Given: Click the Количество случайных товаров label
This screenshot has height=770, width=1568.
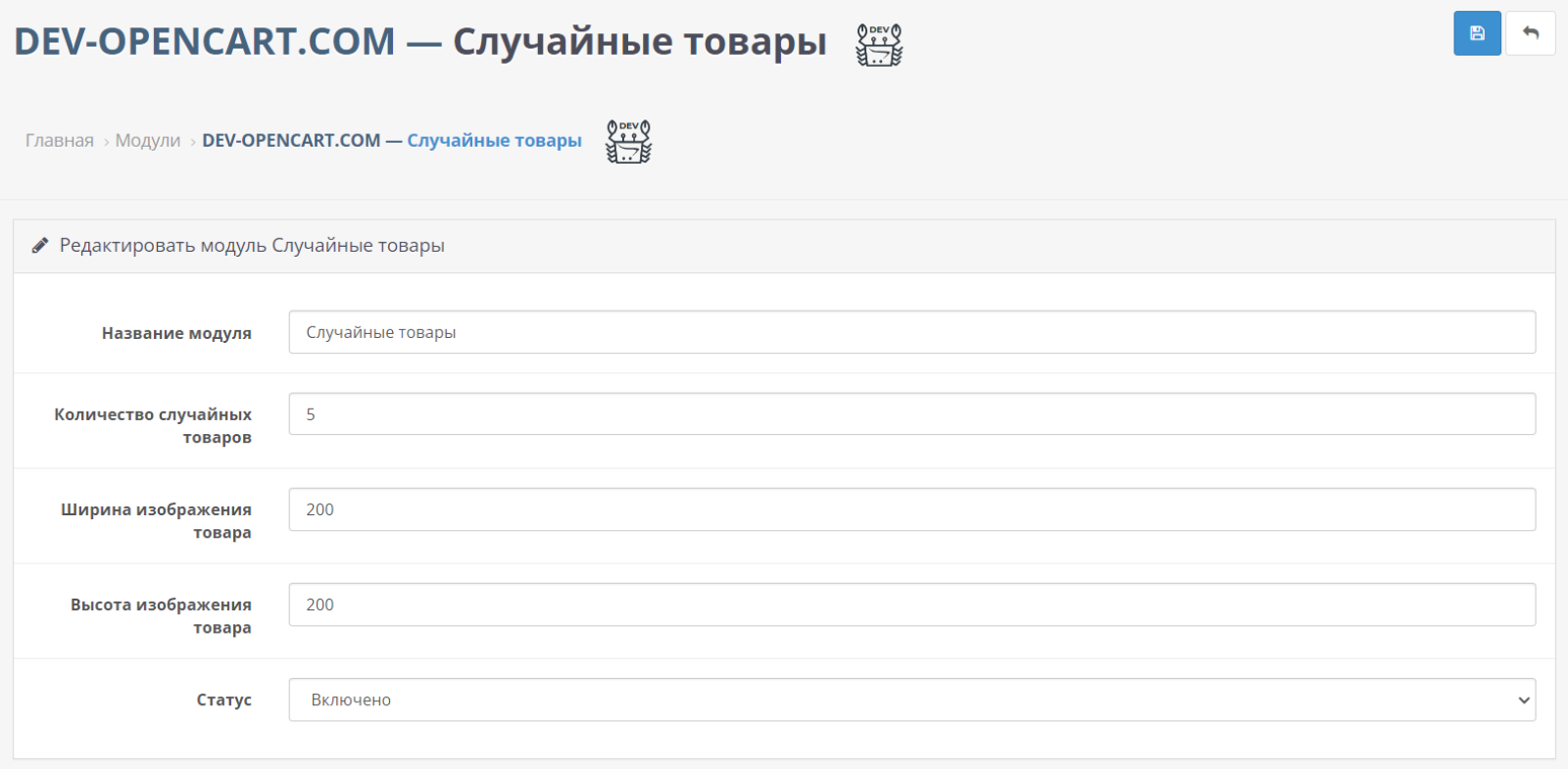Looking at the screenshot, I should [153, 425].
